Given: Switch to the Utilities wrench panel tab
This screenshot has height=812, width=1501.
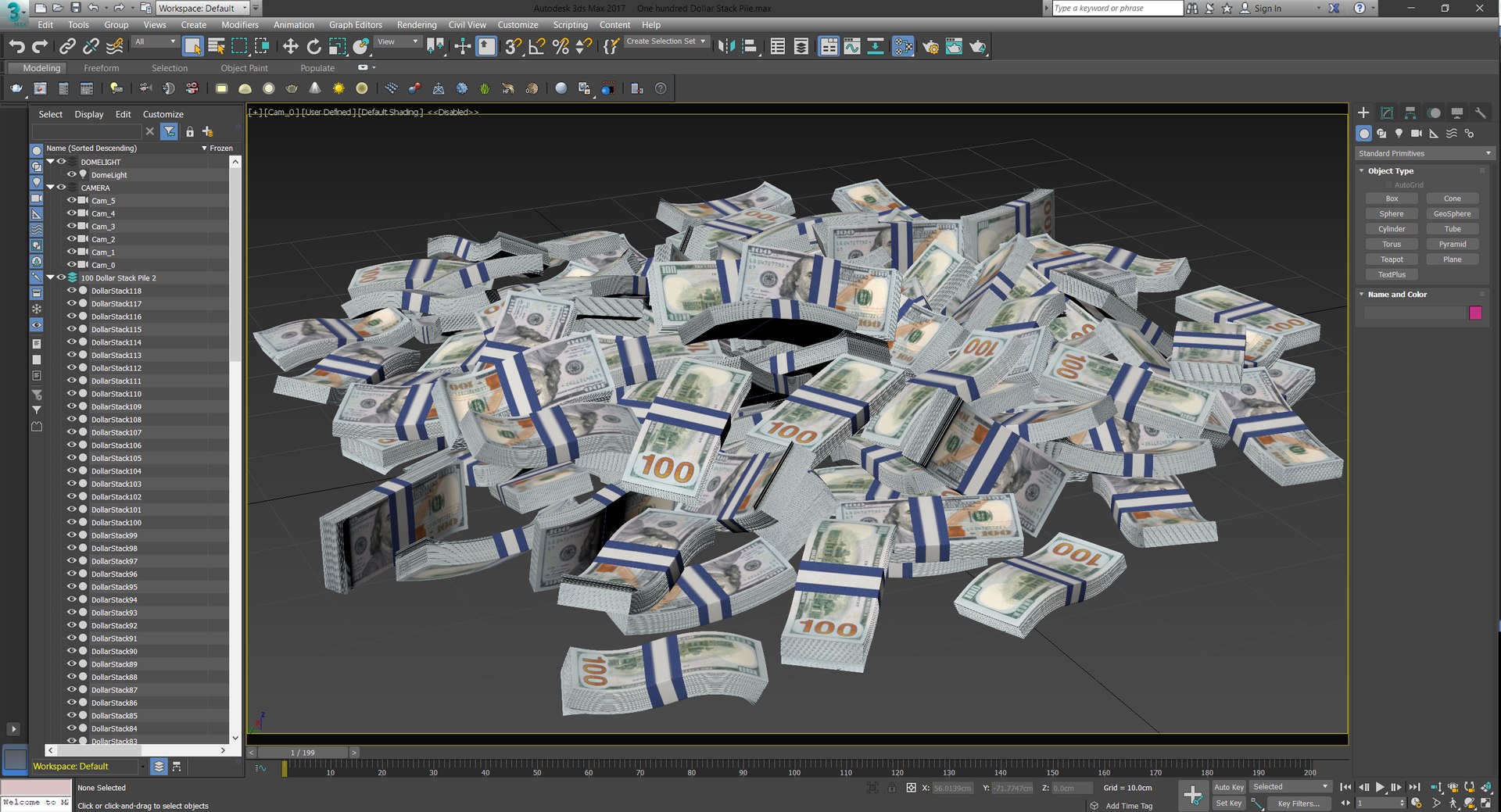Looking at the screenshot, I should point(1480,113).
